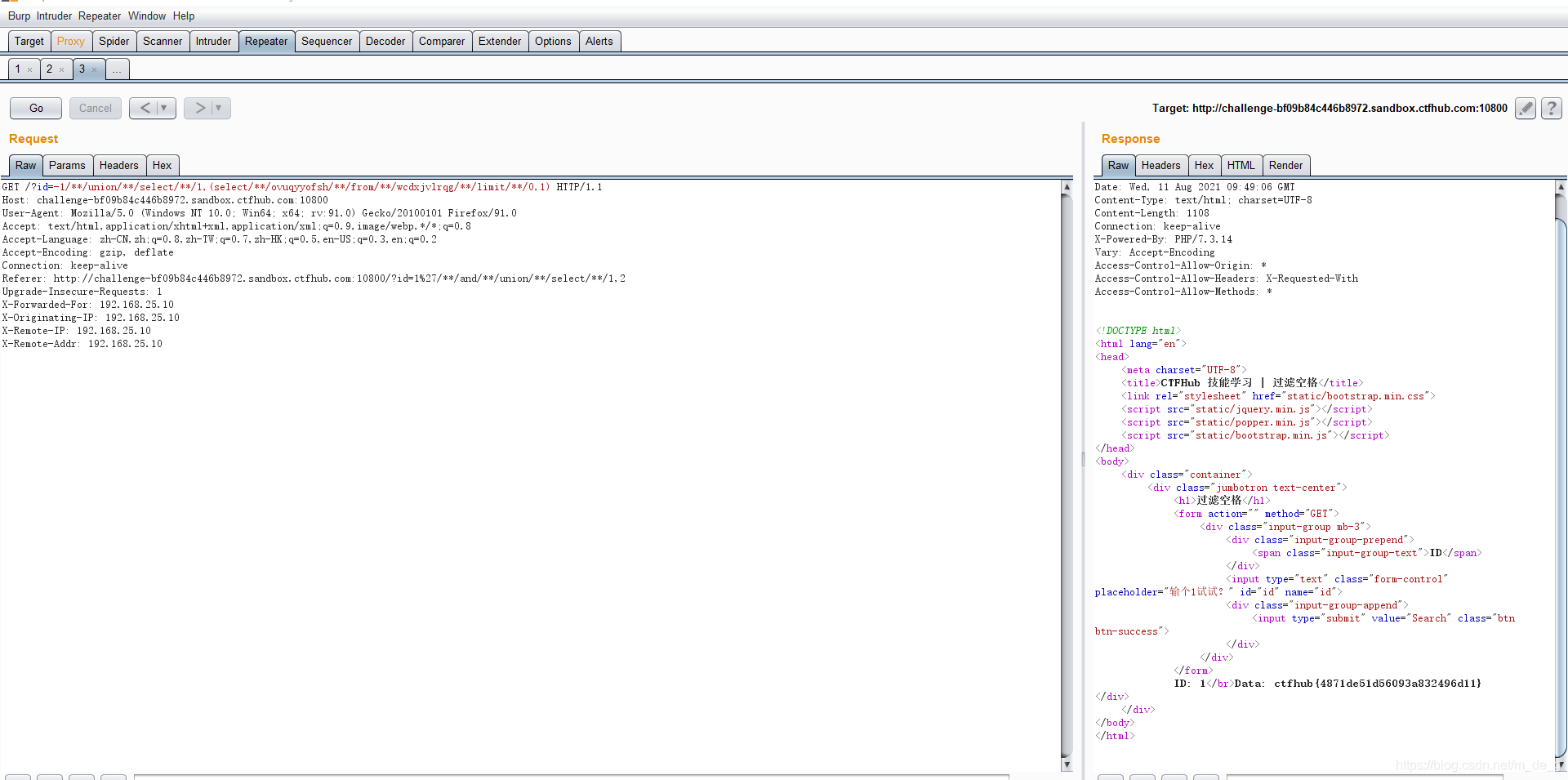Open the forward history dropdown arrow
The height and width of the screenshot is (780, 1568).
[219, 108]
